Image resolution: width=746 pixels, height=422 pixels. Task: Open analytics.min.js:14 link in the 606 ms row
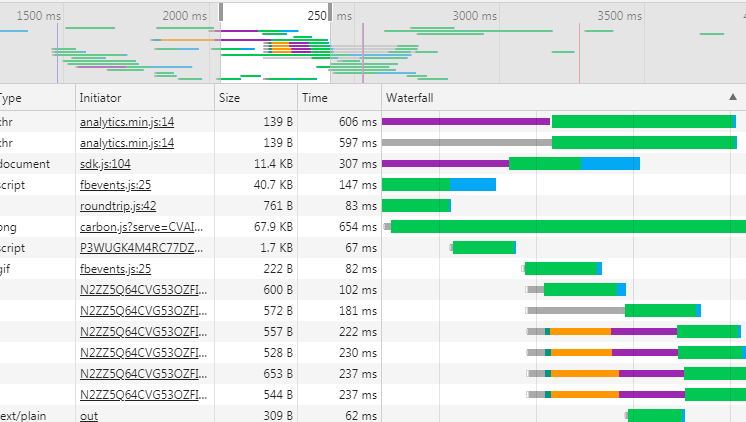coord(127,121)
